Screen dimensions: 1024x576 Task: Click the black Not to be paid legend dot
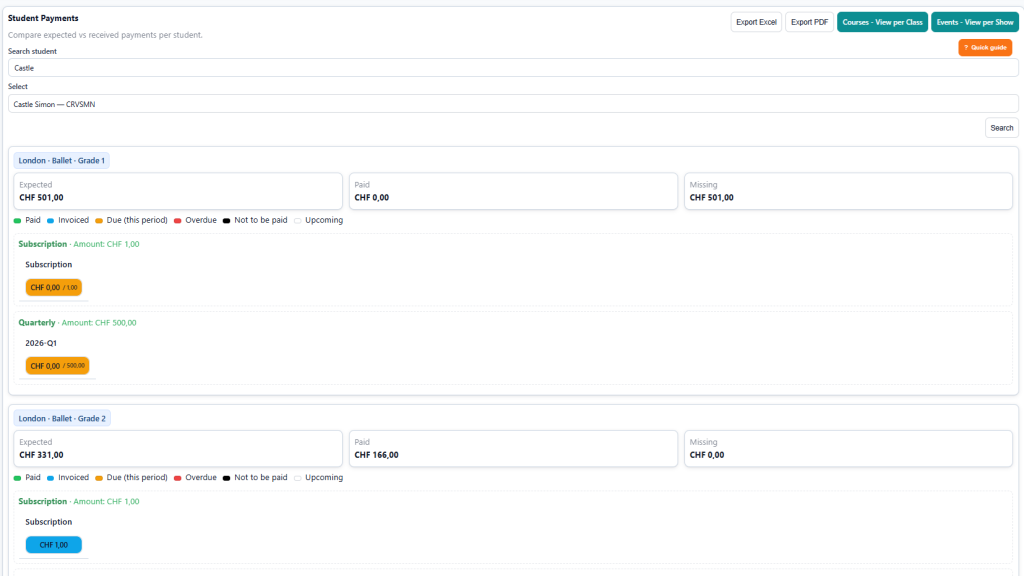coord(227,220)
